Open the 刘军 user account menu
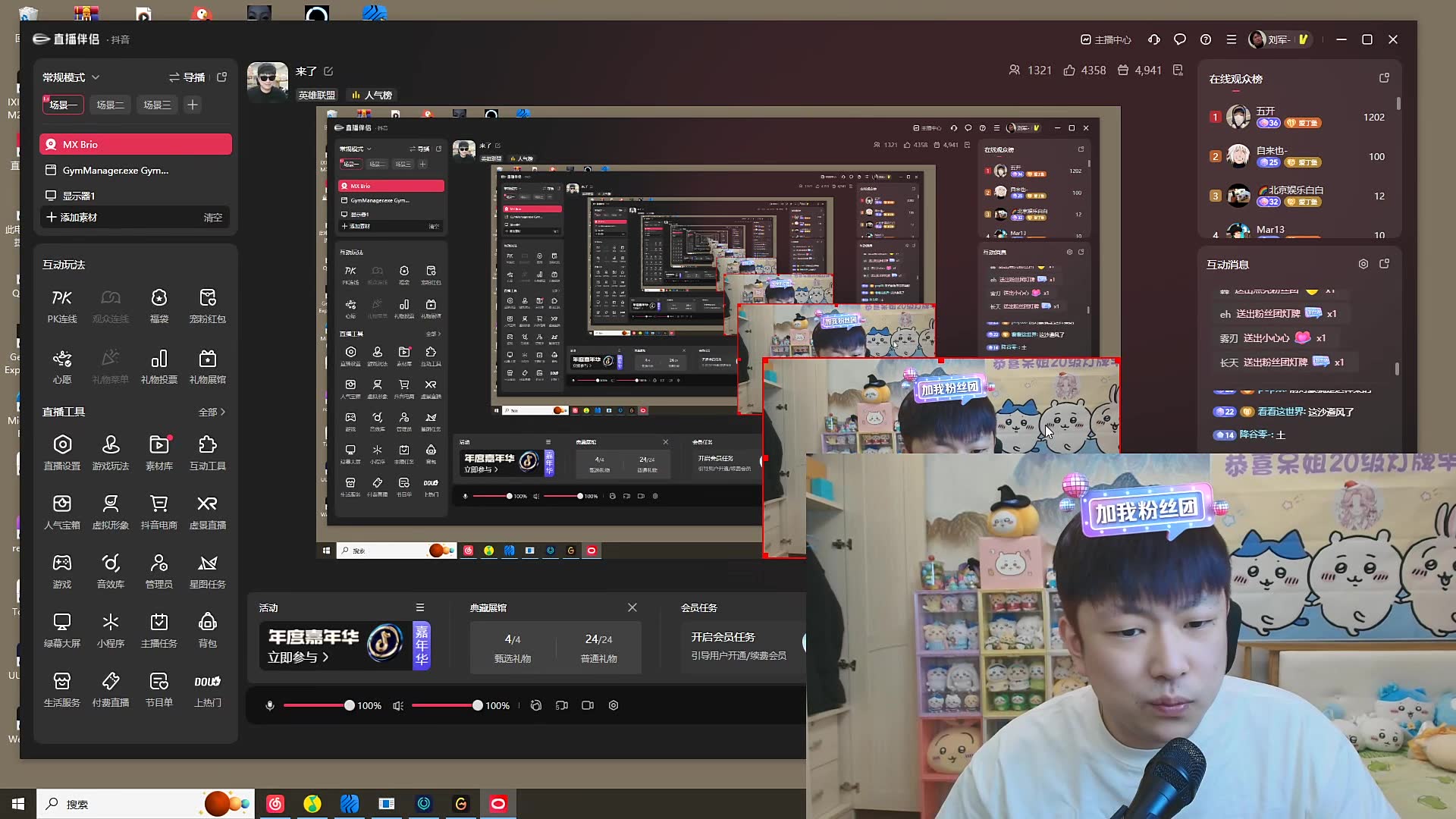This screenshot has height=819, width=1456. coord(1280,39)
